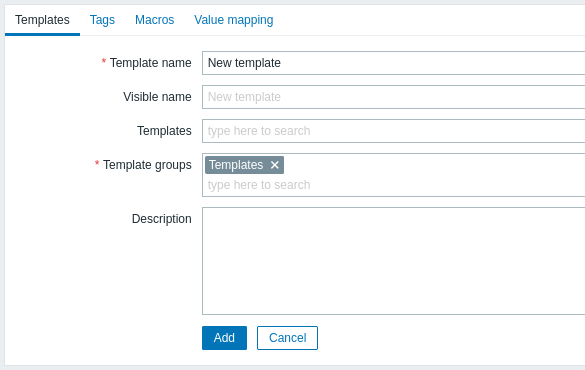
Task: Cancel the new template form
Action: pos(287,338)
